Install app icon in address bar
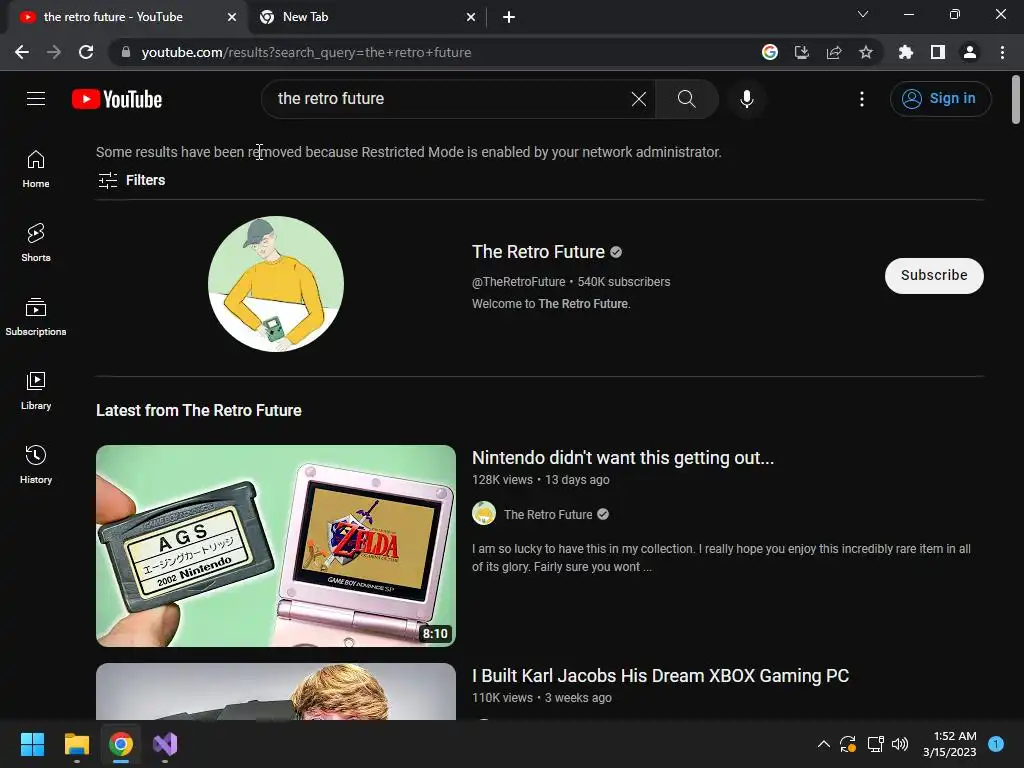Viewport: 1024px width, 768px height. (802, 52)
